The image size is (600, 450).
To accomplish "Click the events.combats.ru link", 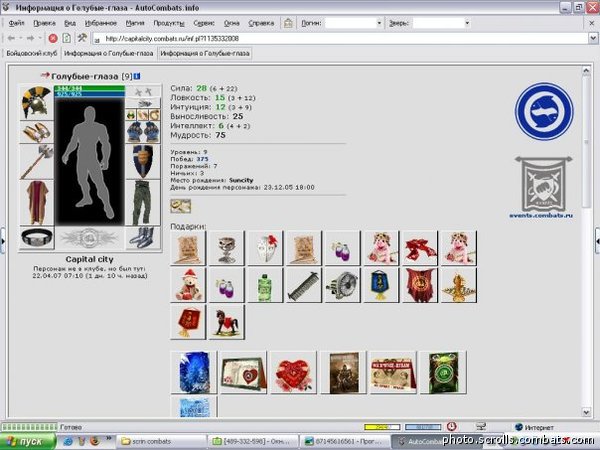I will (541, 215).
